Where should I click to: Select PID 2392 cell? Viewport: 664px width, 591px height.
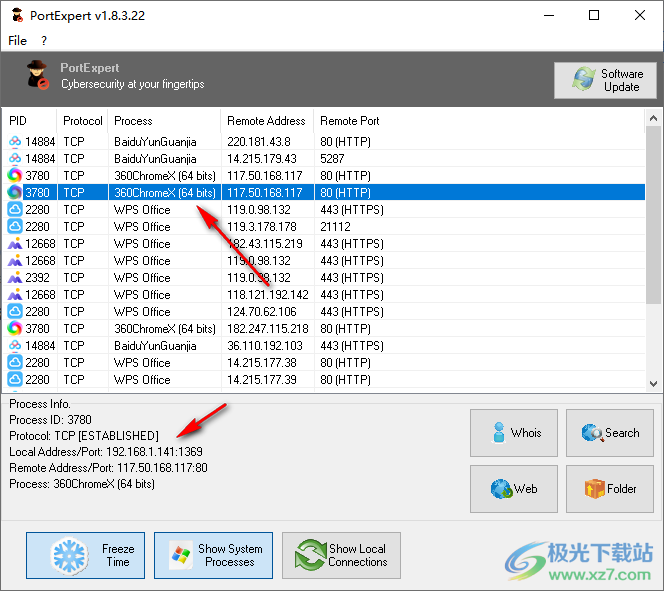tap(37, 277)
